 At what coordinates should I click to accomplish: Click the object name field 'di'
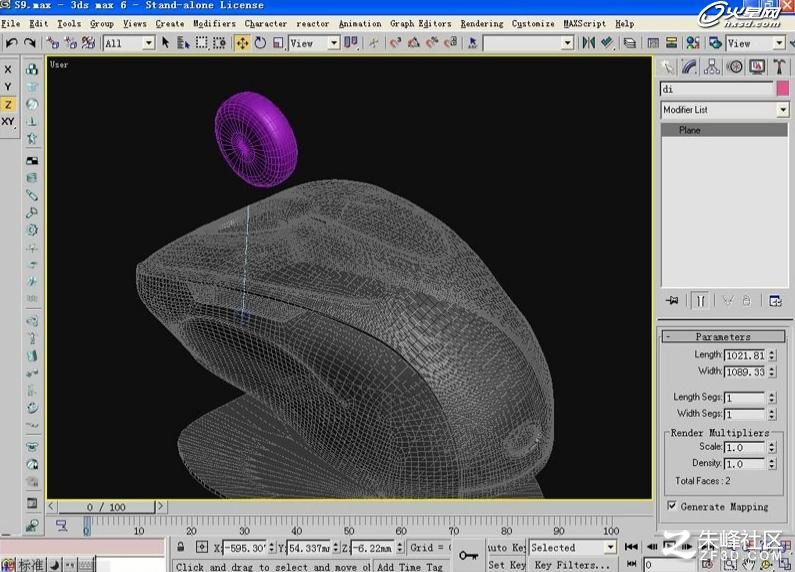click(717, 89)
